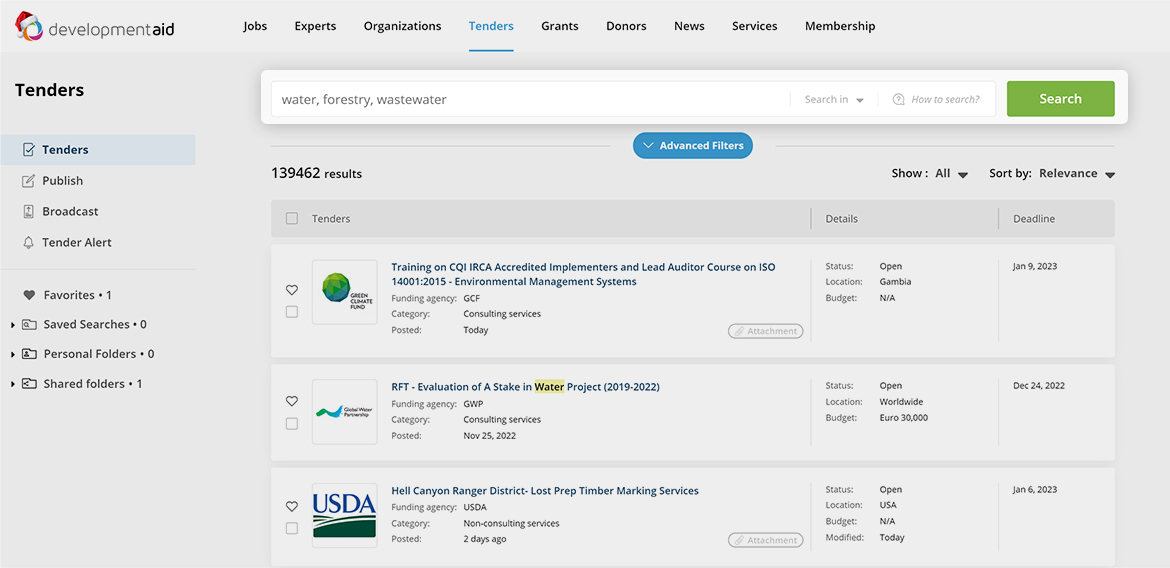Favorite the GCF training tender with heart
The height and width of the screenshot is (568, 1170).
click(292, 290)
